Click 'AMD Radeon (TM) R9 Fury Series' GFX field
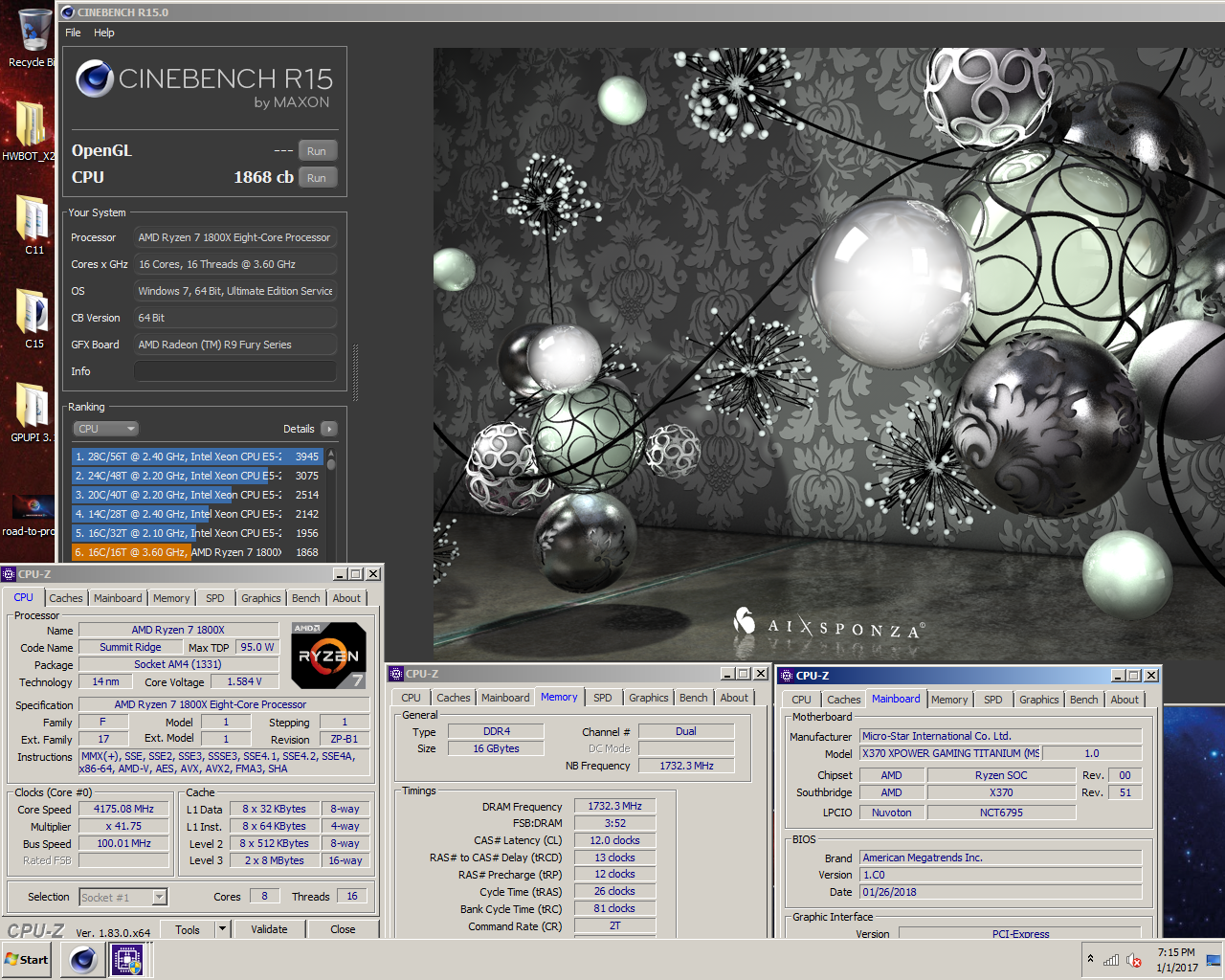Image resolution: width=1225 pixels, height=980 pixels. (x=235, y=345)
